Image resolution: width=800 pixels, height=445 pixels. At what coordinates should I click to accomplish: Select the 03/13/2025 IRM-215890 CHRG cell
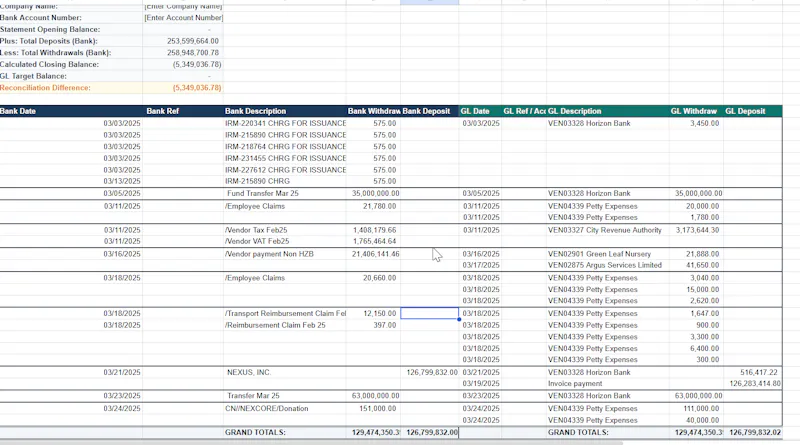click(285, 181)
